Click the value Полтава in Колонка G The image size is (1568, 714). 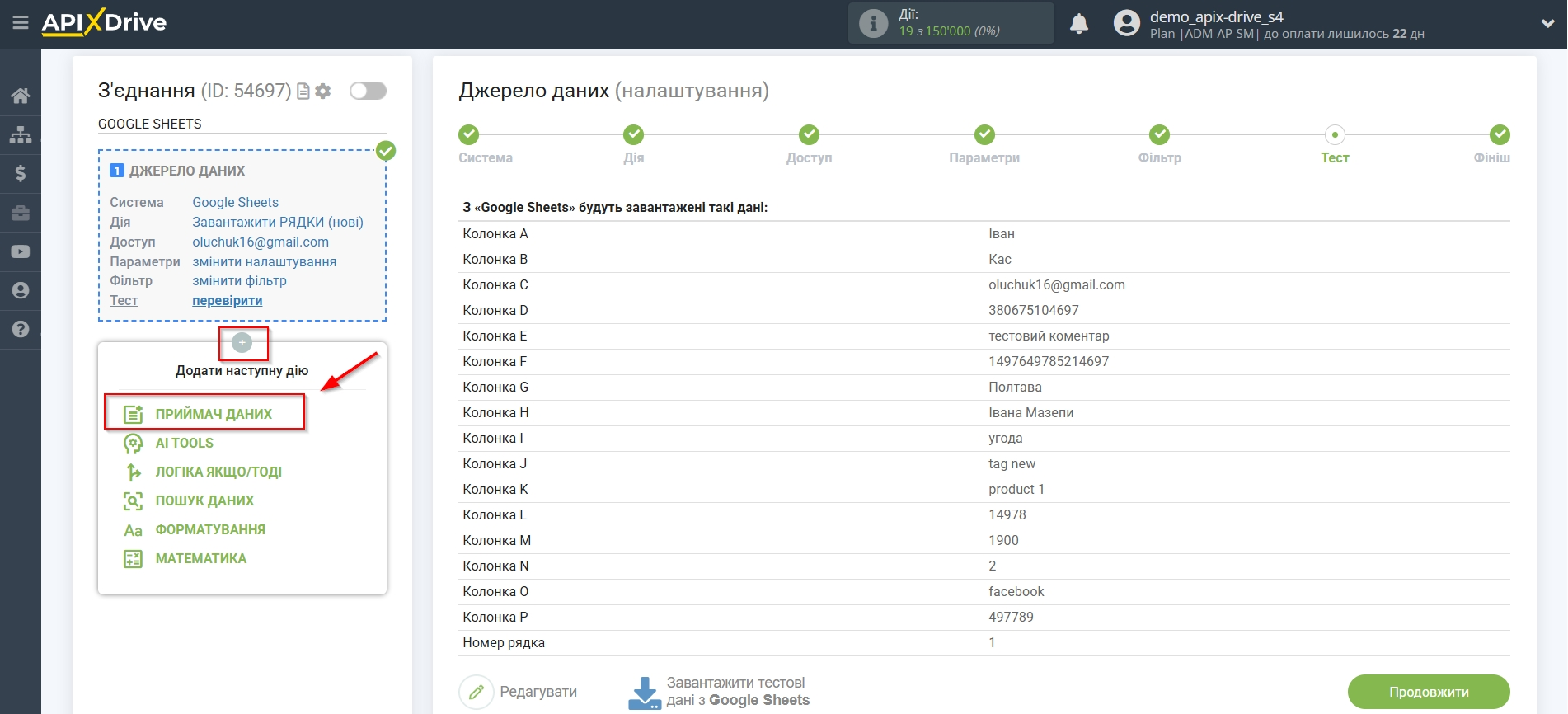tap(1015, 387)
